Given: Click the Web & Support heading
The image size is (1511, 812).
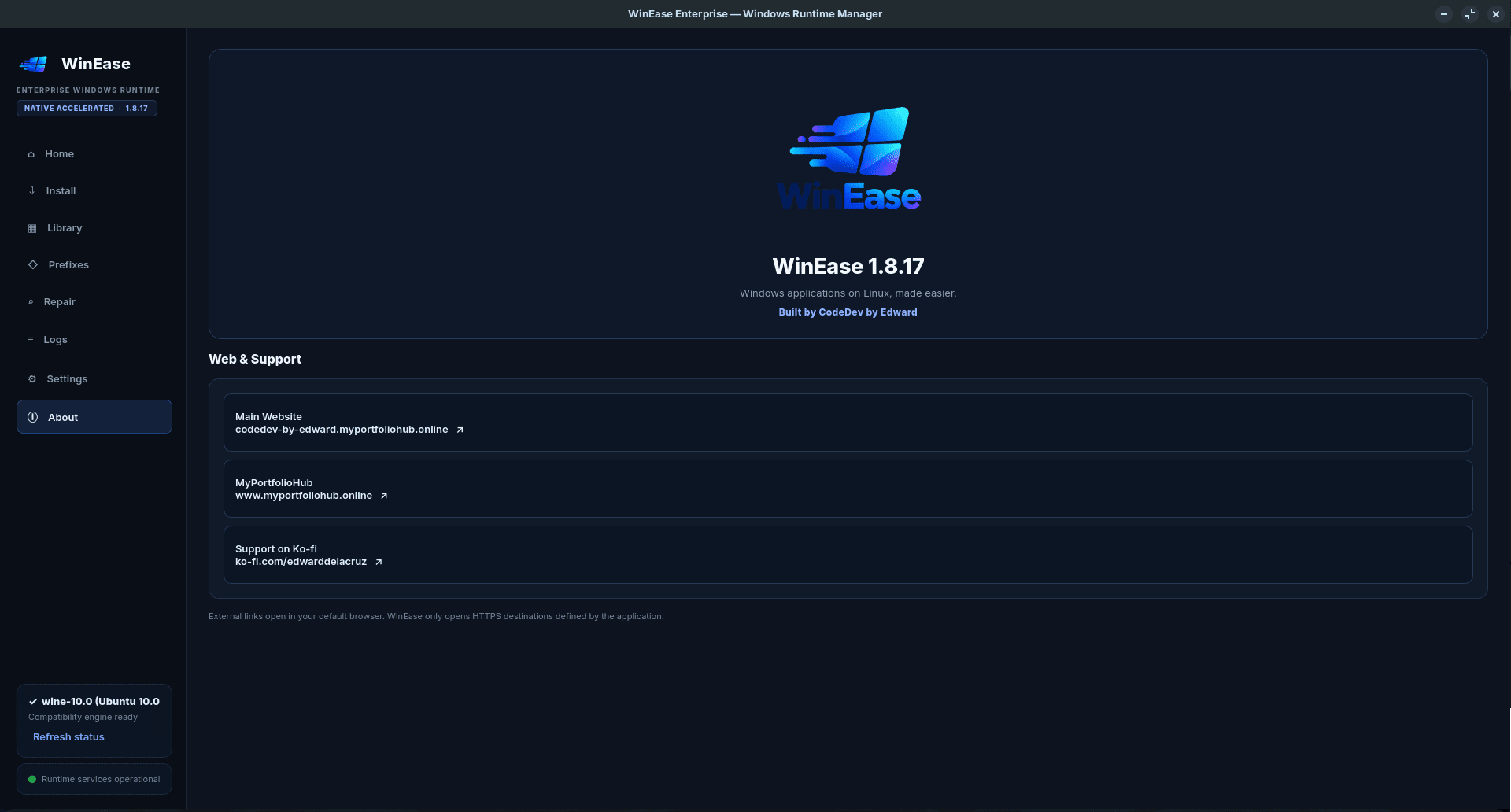Looking at the screenshot, I should 255,360.
